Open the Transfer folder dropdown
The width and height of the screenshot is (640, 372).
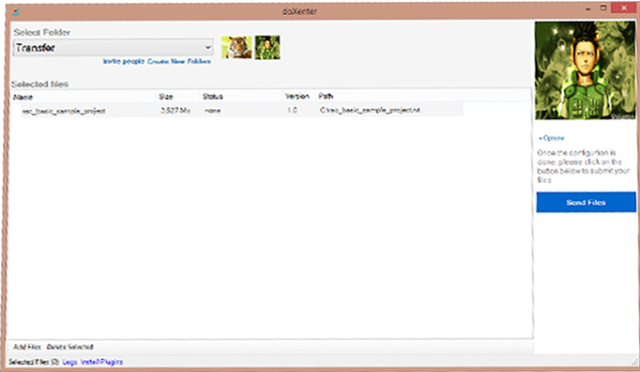tap(113, 48)
